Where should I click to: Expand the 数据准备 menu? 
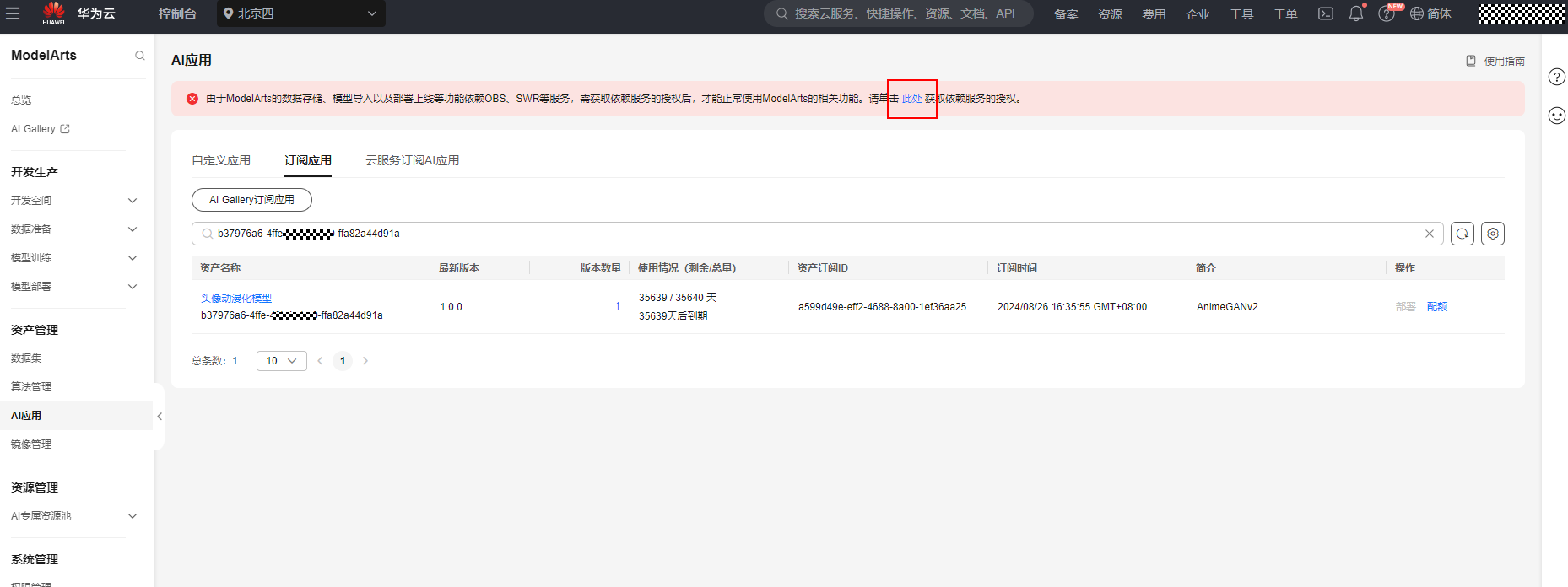click(73, 229)
